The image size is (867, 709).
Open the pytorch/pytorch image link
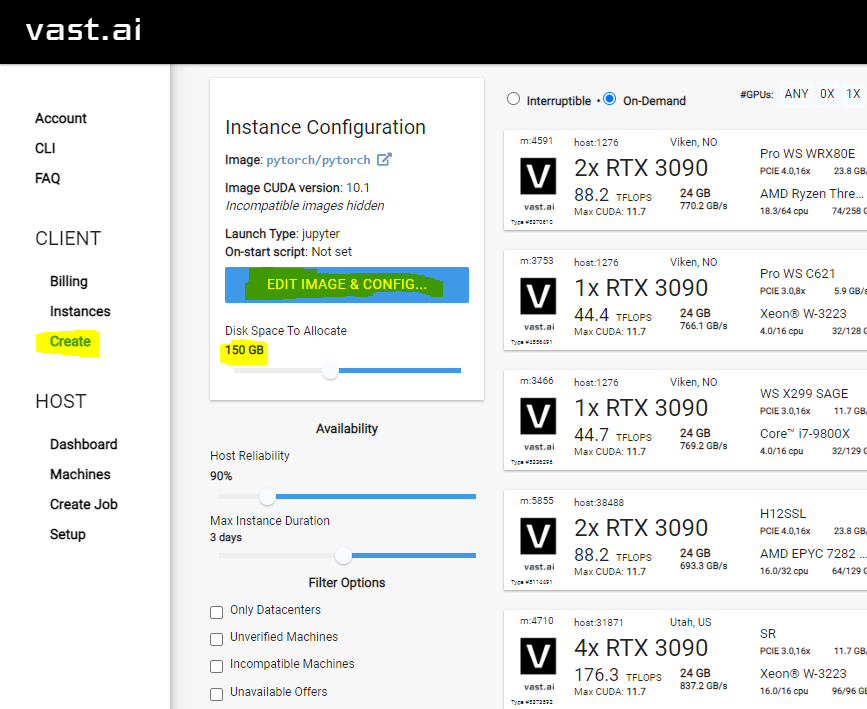click(x=318, y=160)
